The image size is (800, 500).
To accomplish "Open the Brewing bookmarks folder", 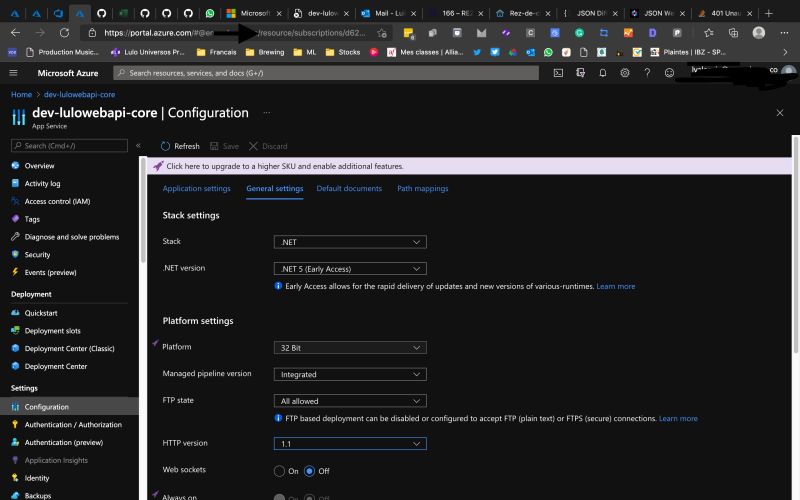I will [265, 52].
